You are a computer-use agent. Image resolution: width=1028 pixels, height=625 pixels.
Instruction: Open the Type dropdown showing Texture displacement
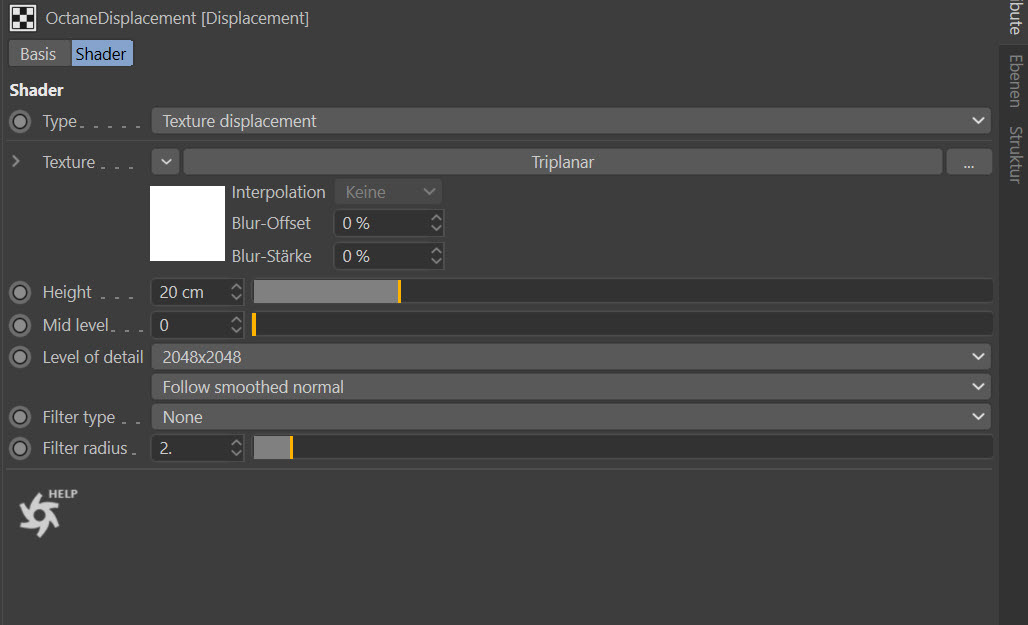coord(571,121)
